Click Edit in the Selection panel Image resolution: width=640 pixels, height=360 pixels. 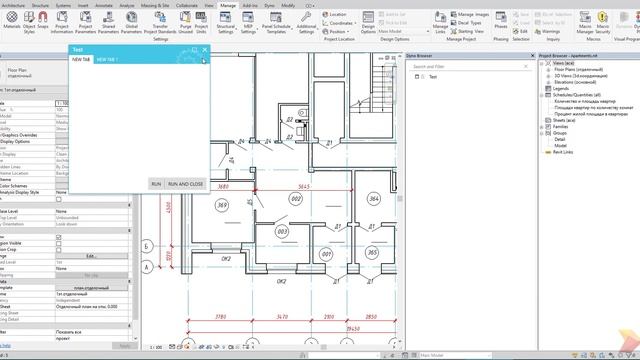point(521,31)
